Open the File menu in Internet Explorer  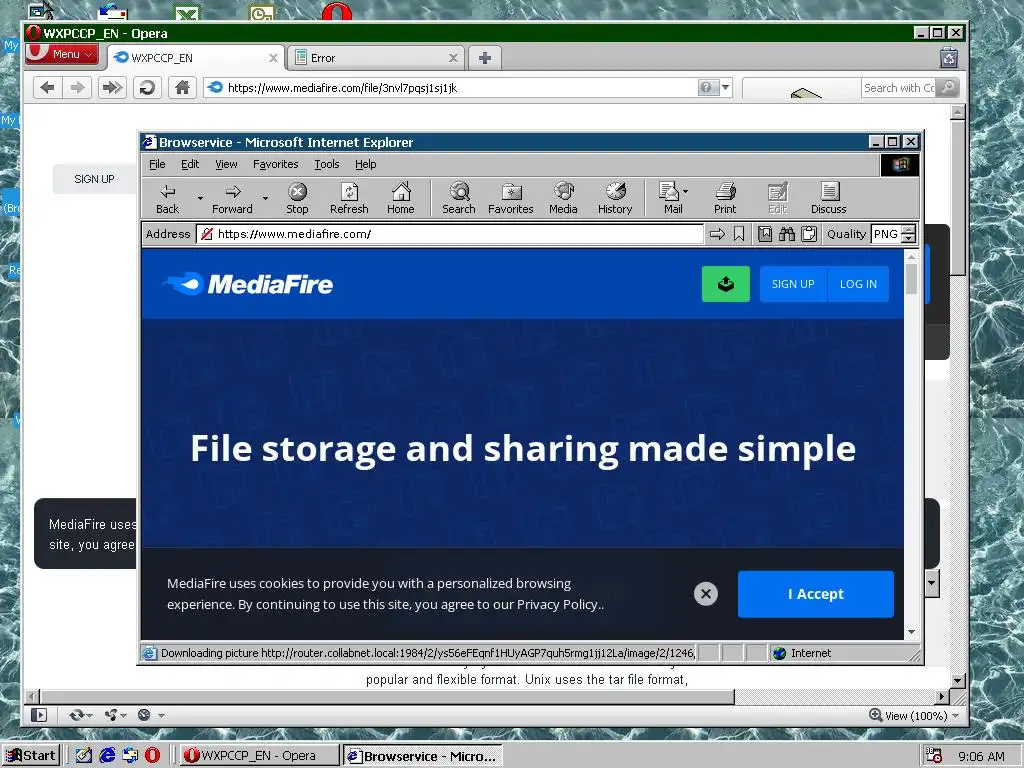point(157,164)
